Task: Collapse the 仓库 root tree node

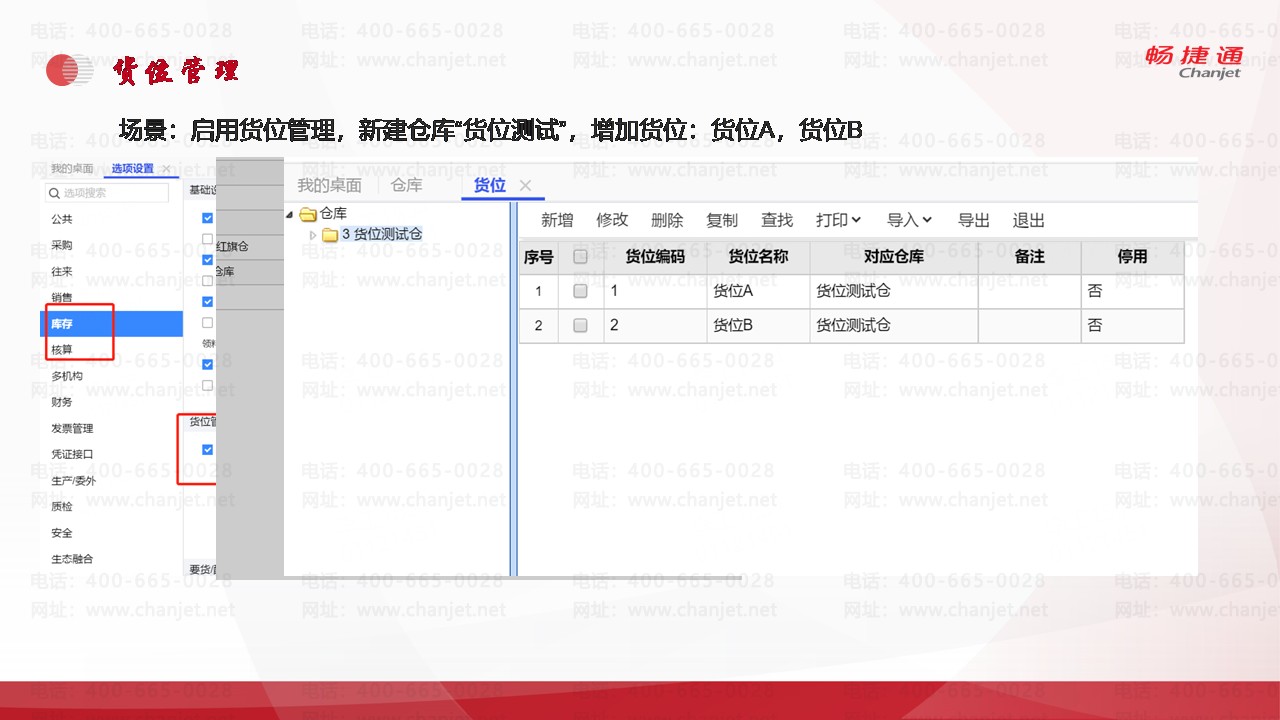Action: (290, 214)
